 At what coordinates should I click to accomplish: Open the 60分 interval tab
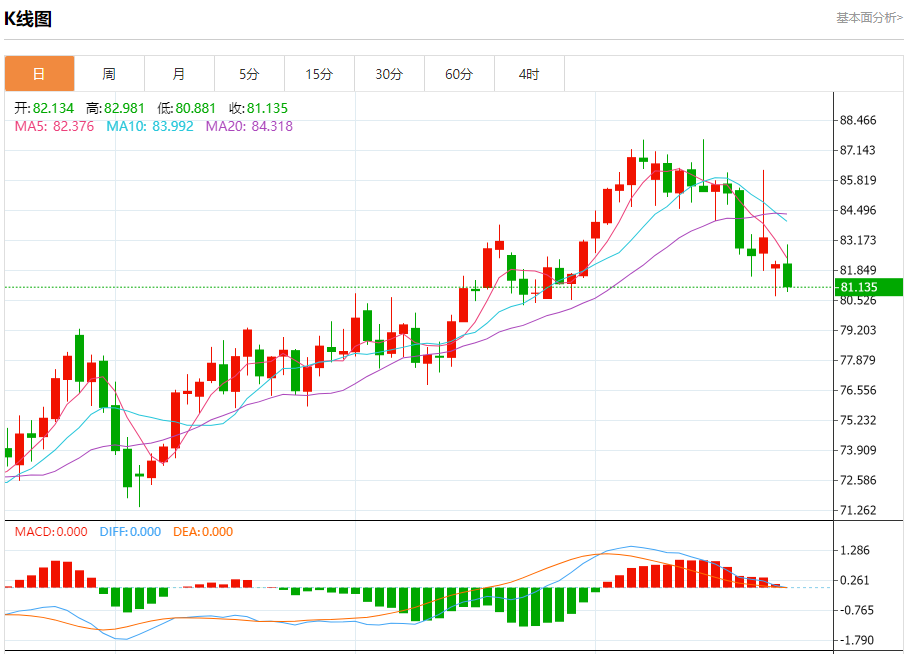point(459,74)
